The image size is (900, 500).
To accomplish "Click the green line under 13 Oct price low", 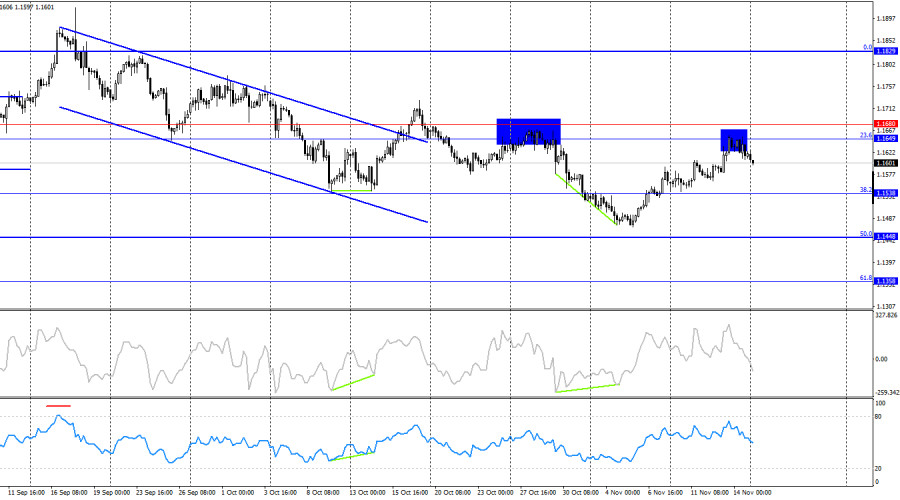I will (352, 190).
